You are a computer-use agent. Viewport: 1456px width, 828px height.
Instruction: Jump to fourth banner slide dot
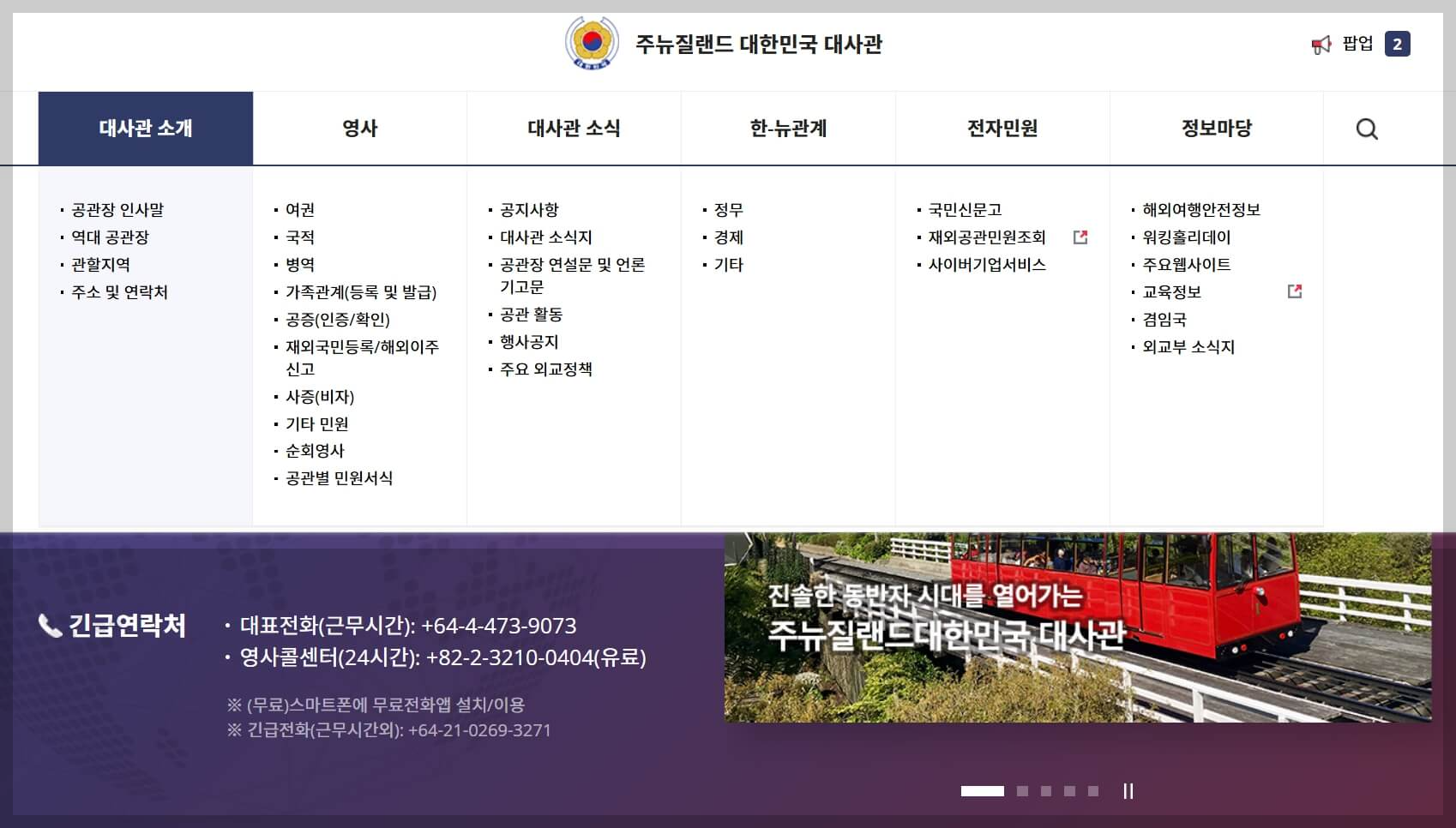(x=1069, y=791)
